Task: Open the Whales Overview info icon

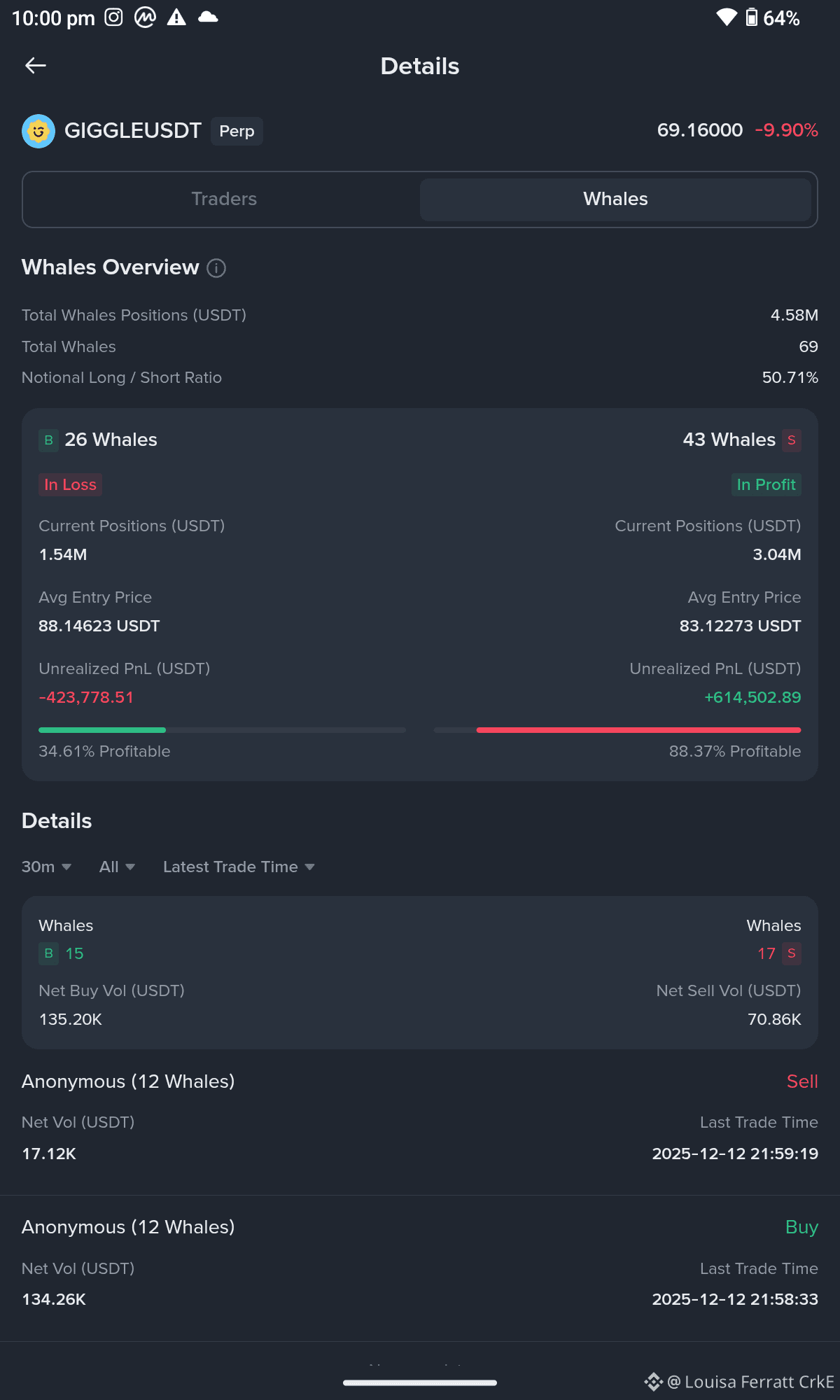Action: point(216,268)
